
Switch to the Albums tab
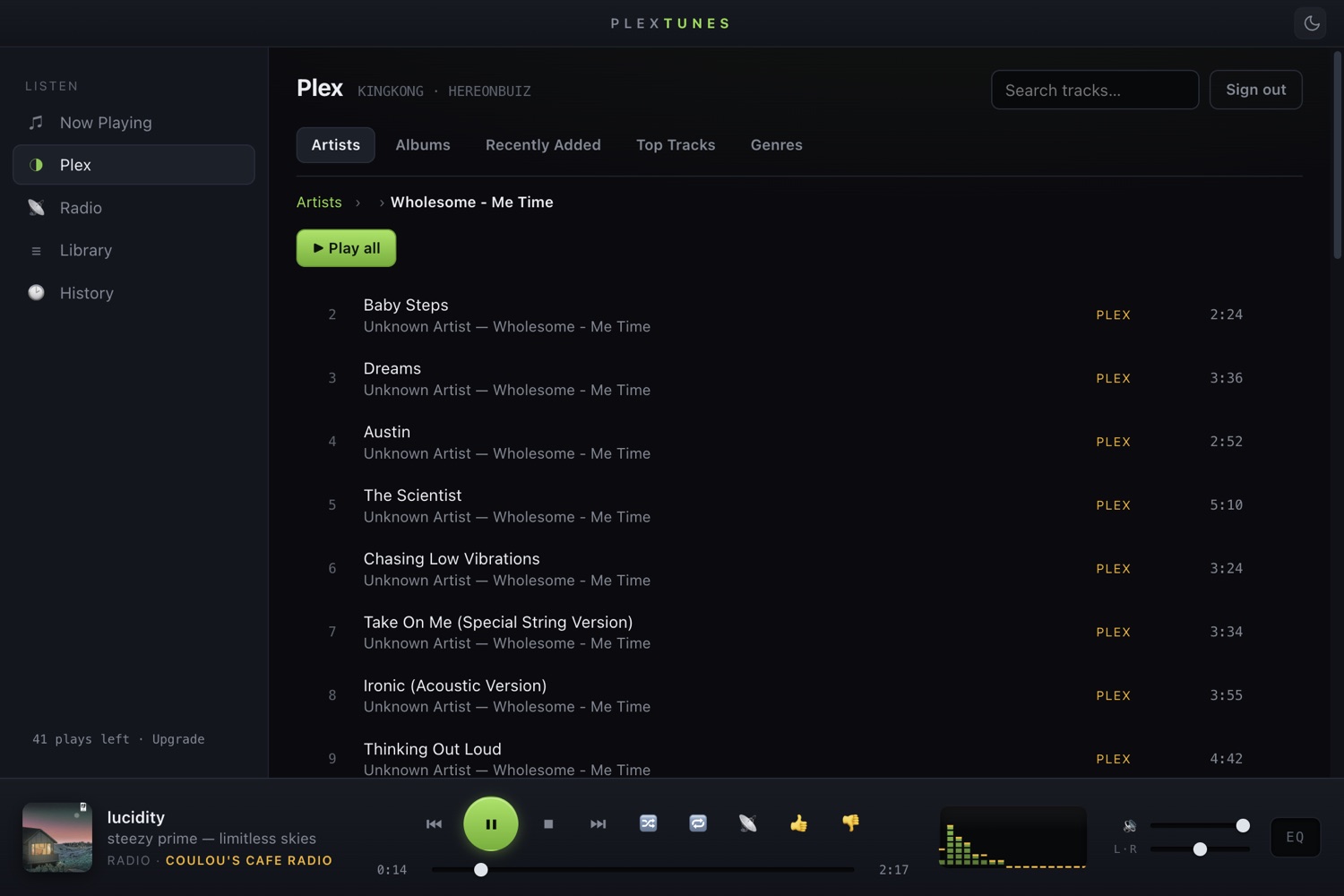point(423,145)
